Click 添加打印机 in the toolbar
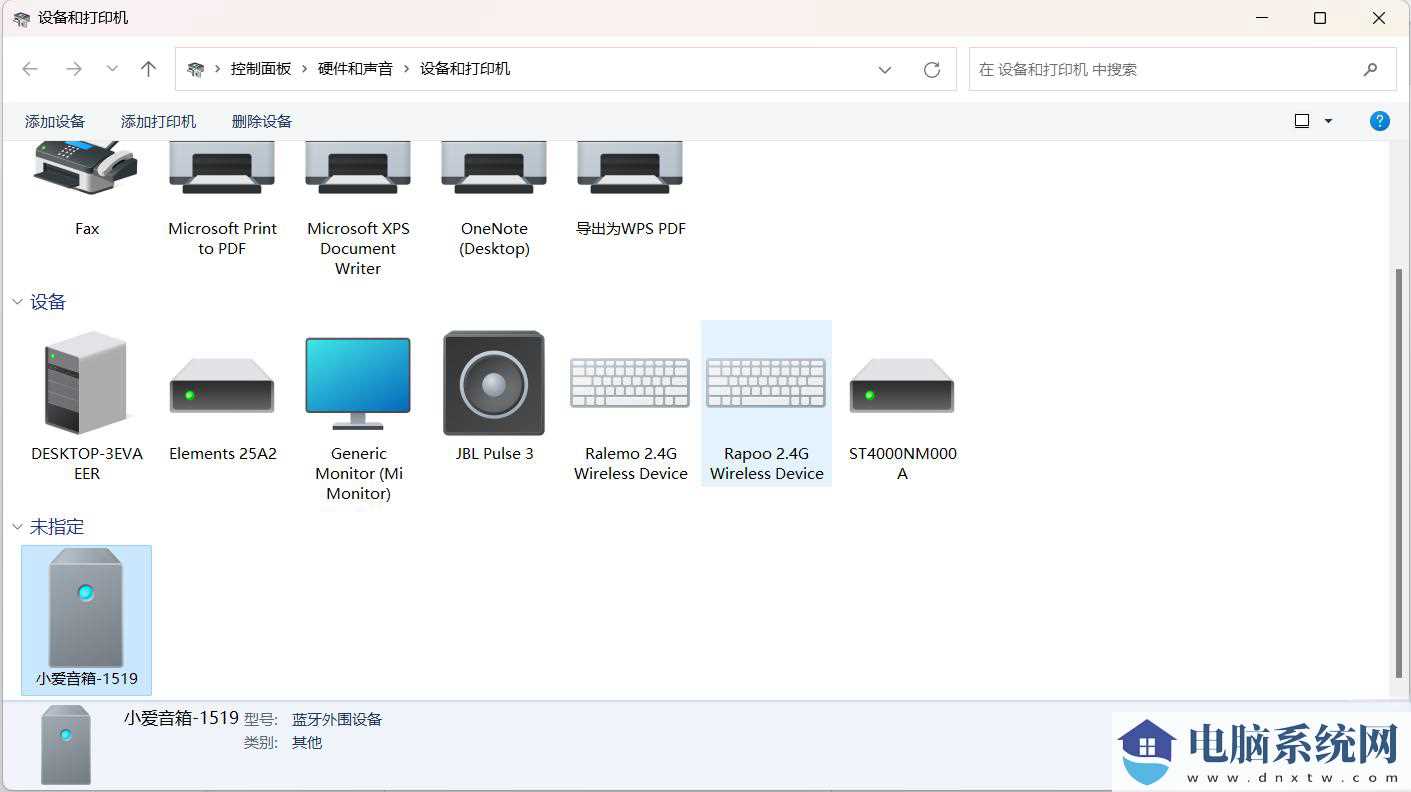This screenshot has width=1411, height=792. (x=158, y=121)
